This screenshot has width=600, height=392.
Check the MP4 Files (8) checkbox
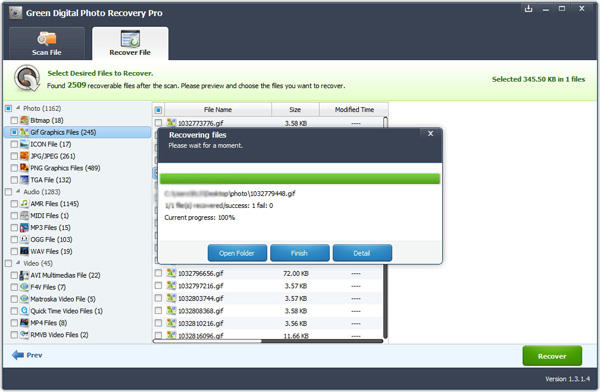tap(14, 323)
